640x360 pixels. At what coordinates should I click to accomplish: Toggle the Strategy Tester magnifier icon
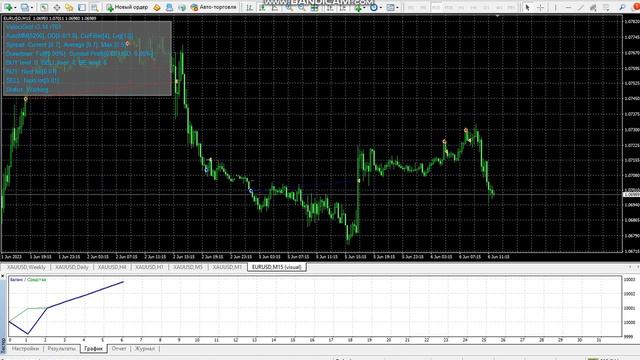[x=95, y=7]
